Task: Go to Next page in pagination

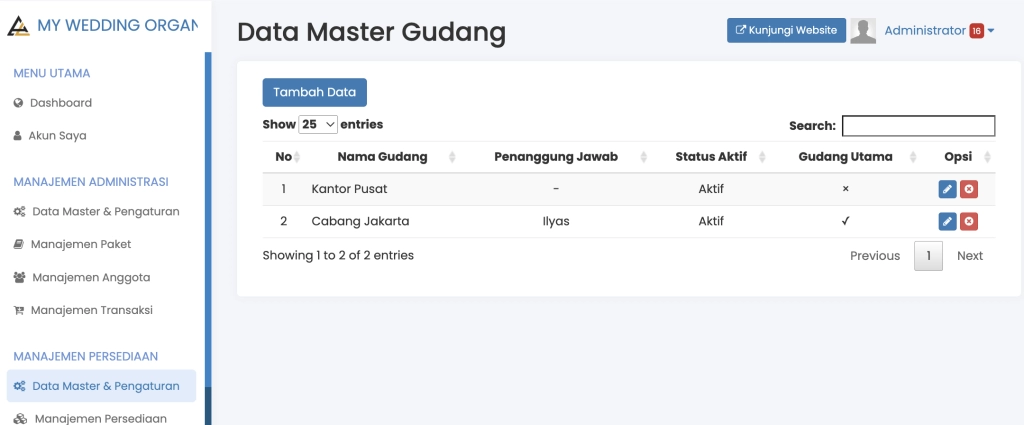Action: click(x=969, y=256)
